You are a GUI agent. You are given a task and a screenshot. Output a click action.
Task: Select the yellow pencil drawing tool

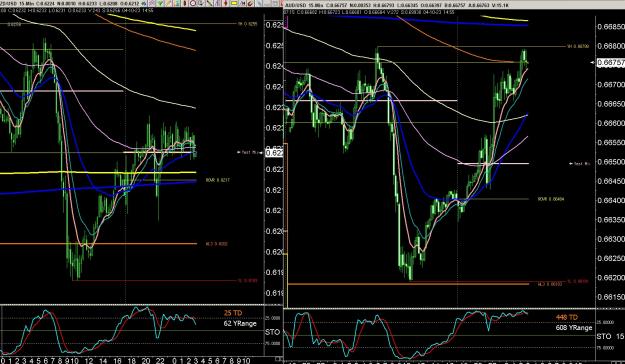point(168,3)
